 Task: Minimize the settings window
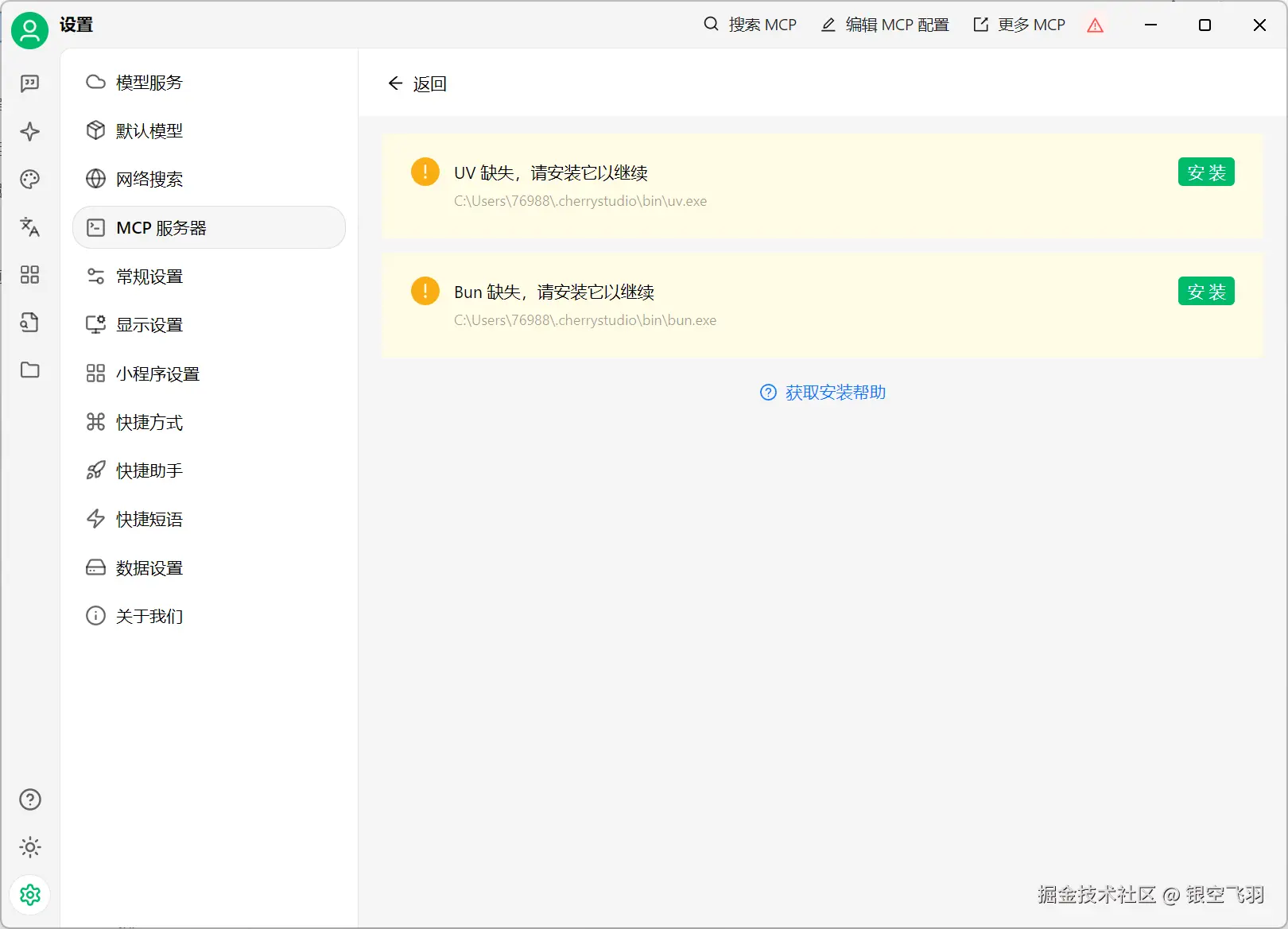click(x=1150, y=25)
